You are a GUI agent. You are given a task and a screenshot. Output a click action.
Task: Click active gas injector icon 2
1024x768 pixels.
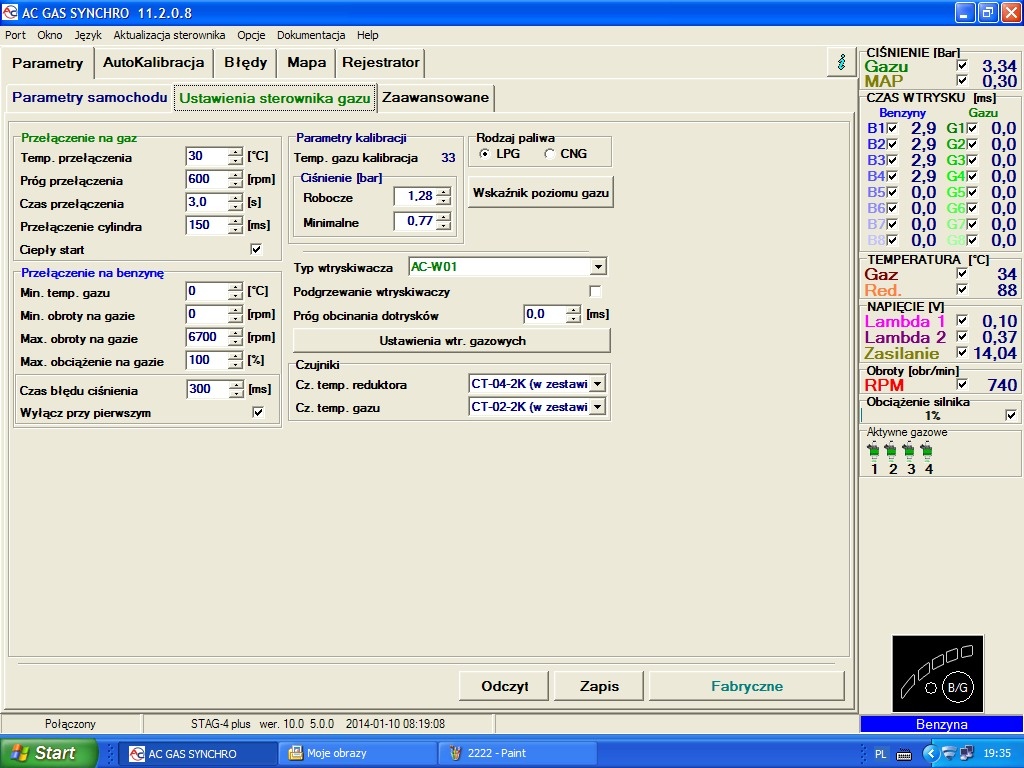pos(891,450)
